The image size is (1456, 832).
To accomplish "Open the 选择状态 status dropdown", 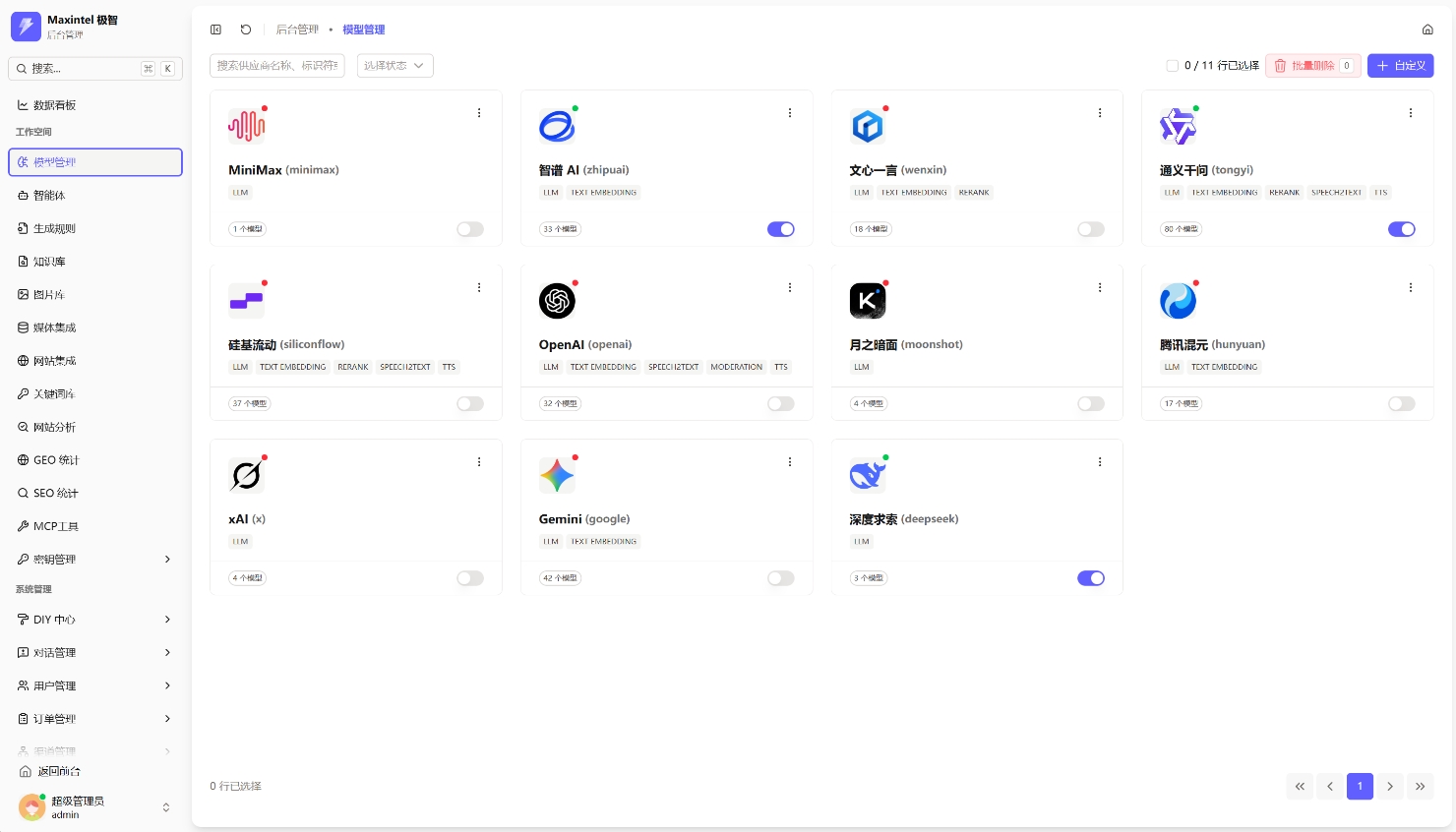I will tap(394, 66).
